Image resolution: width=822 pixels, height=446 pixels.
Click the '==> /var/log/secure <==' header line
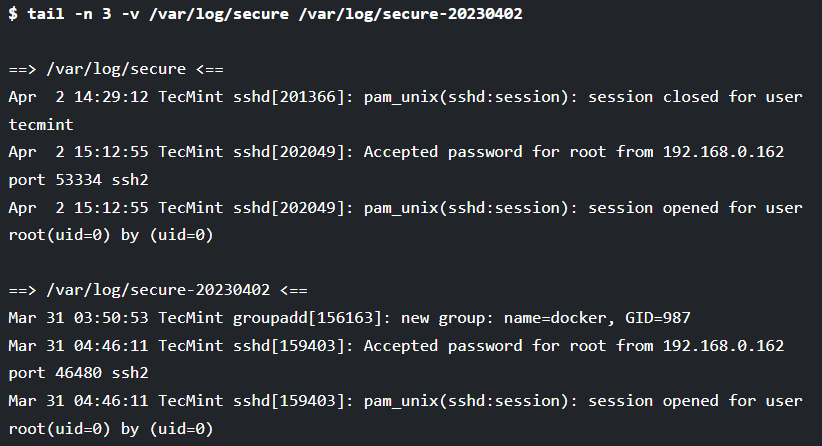[116, 69]
